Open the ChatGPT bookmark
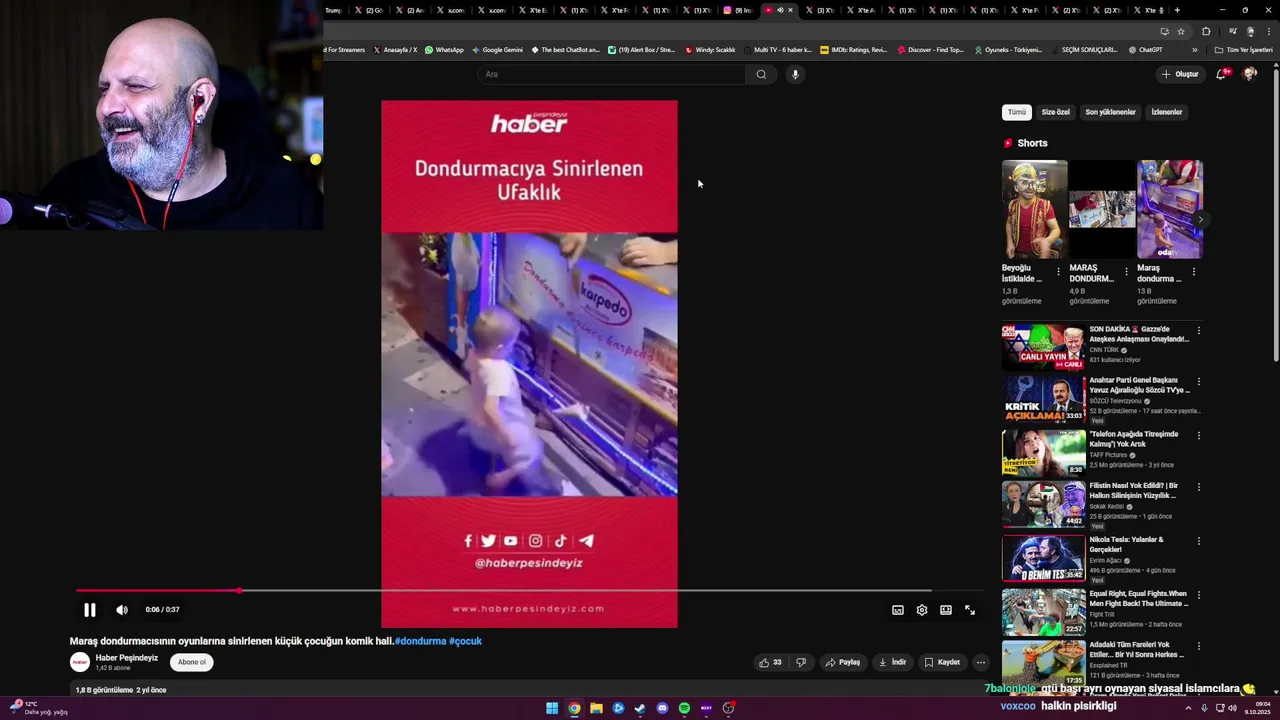 (1146, 50)
